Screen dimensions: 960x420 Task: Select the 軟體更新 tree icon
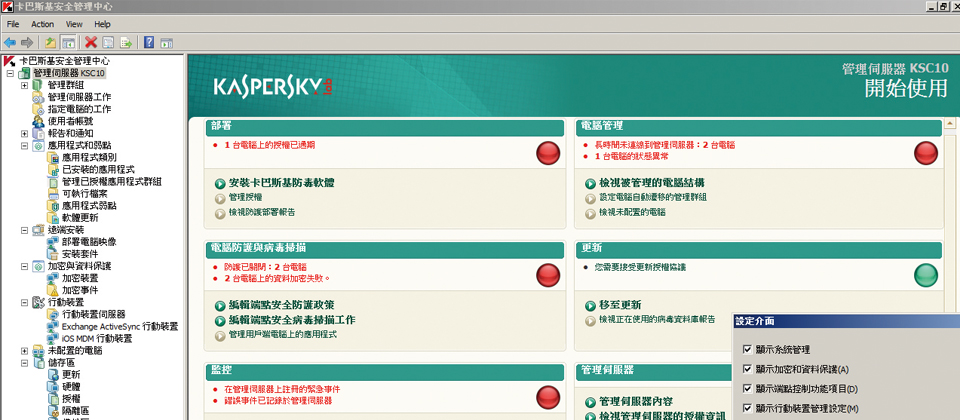coord(53,217)
